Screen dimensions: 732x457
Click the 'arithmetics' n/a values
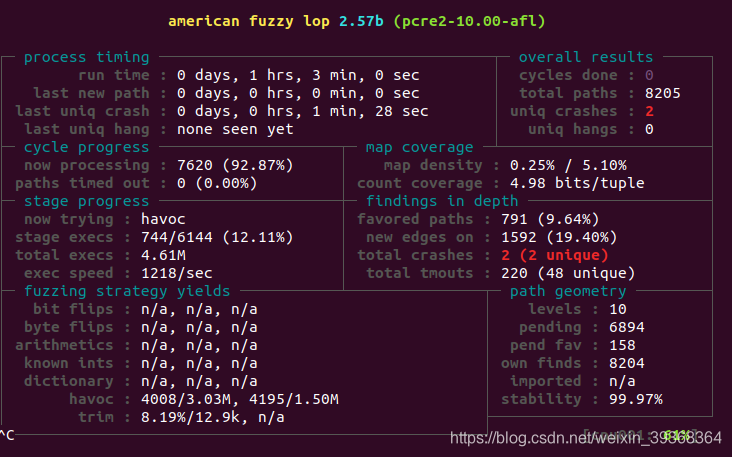[199, 345]
